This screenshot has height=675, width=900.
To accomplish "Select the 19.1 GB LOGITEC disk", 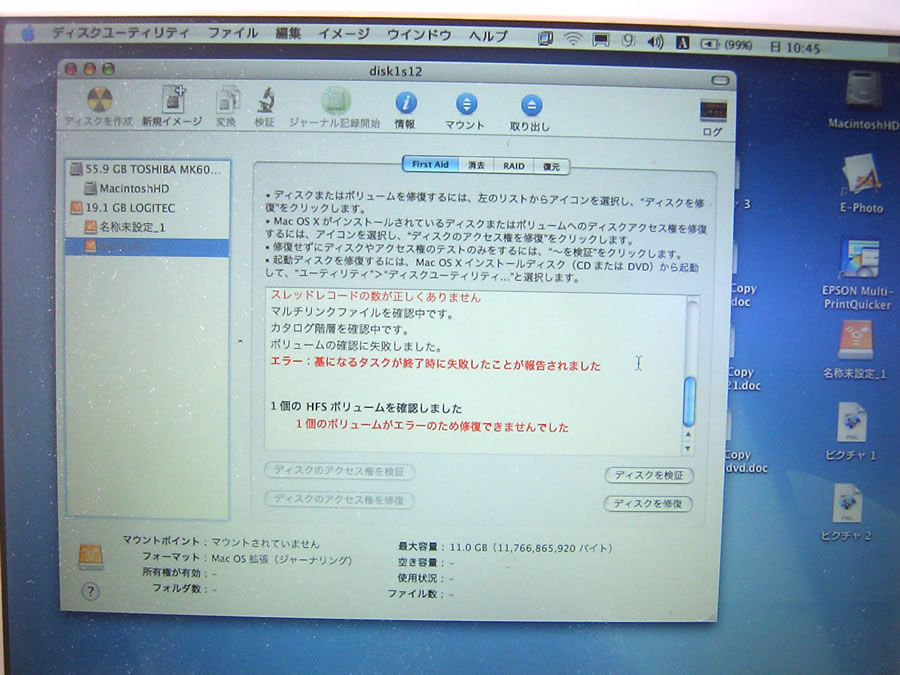I will [x=148, y=208].
